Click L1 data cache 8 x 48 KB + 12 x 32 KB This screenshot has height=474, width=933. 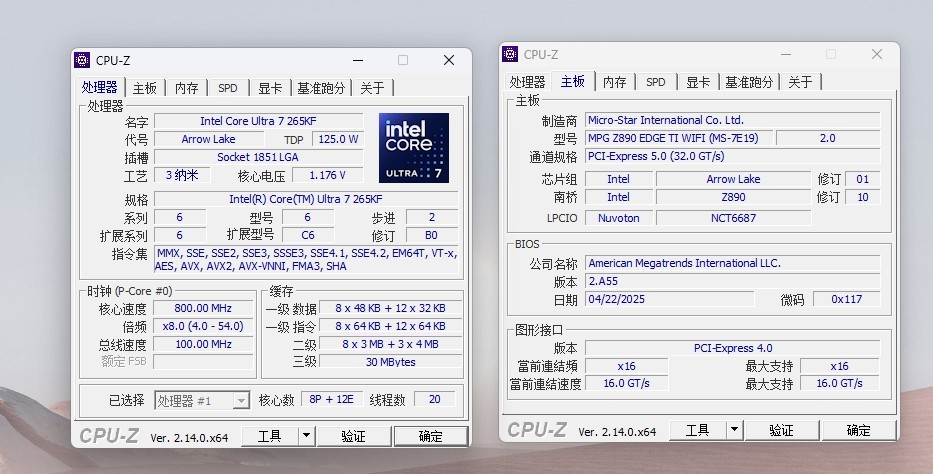point(390,308)
